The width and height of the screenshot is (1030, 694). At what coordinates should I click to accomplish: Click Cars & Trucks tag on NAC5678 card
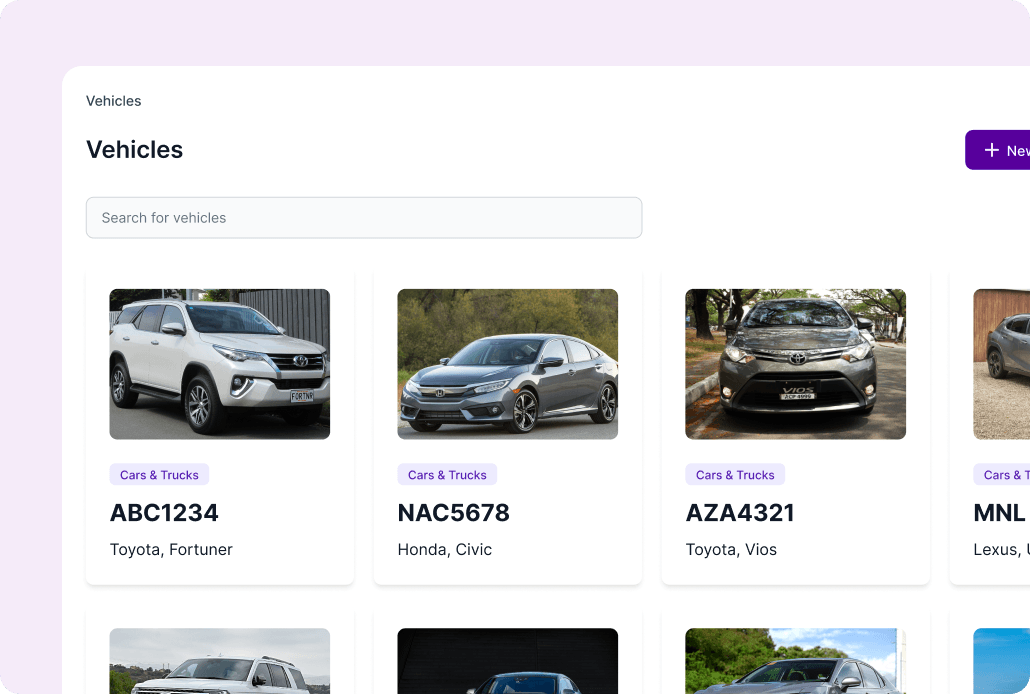[x=447, y=475]
